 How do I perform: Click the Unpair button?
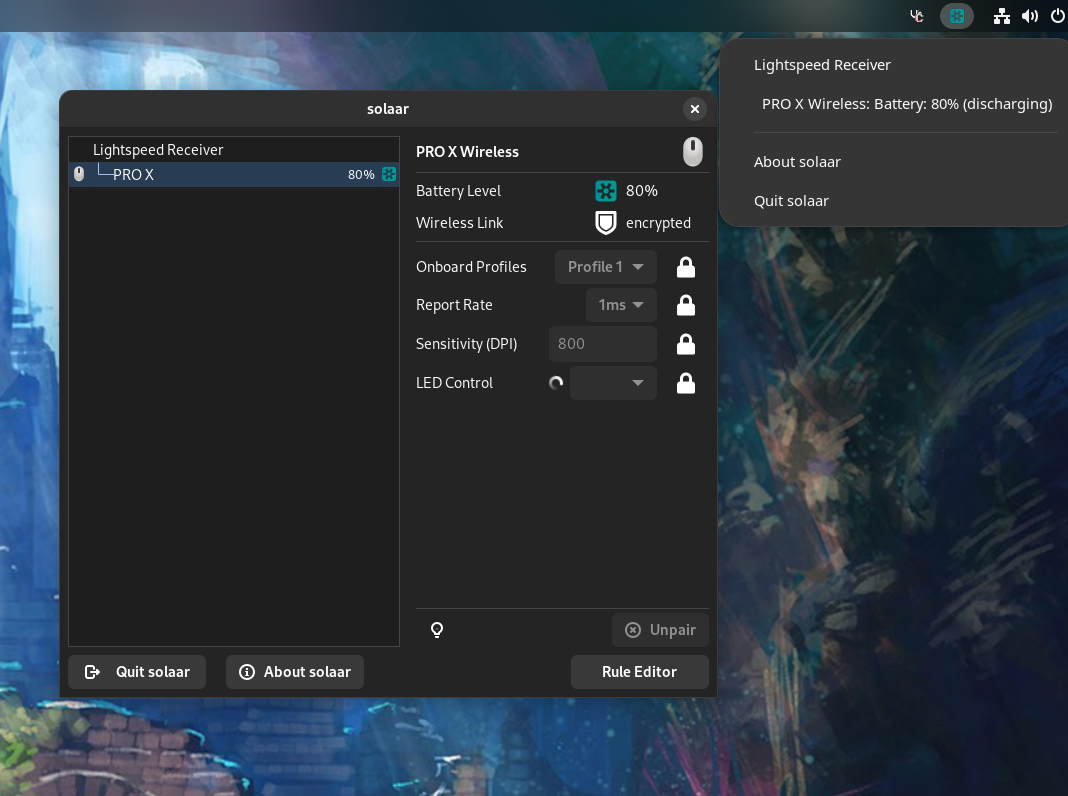tap(660, 630)
